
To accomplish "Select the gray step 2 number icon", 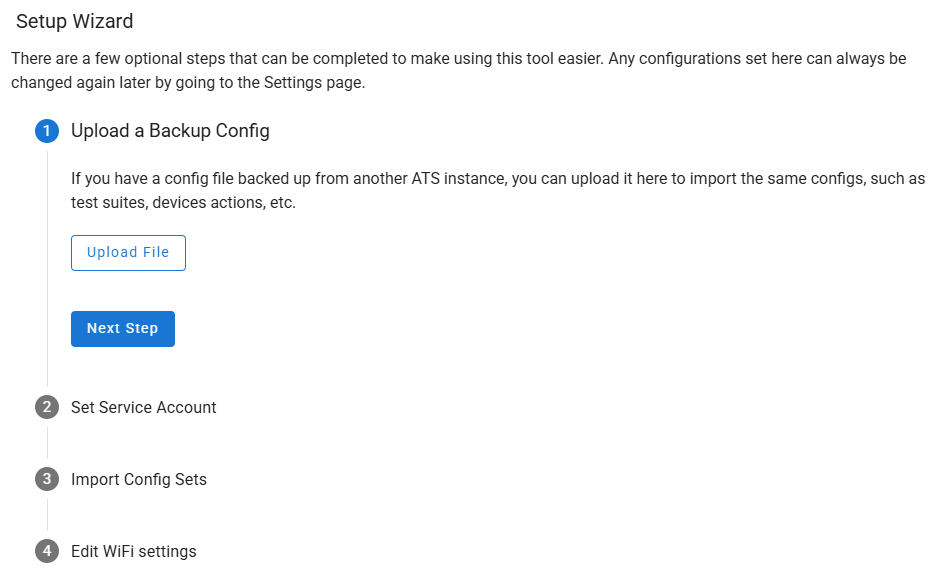I will click(x=47, y=407).
